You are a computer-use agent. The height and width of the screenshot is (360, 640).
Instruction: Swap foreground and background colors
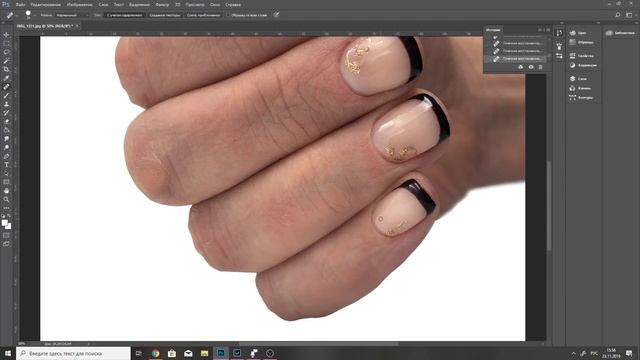coord(9,216)
